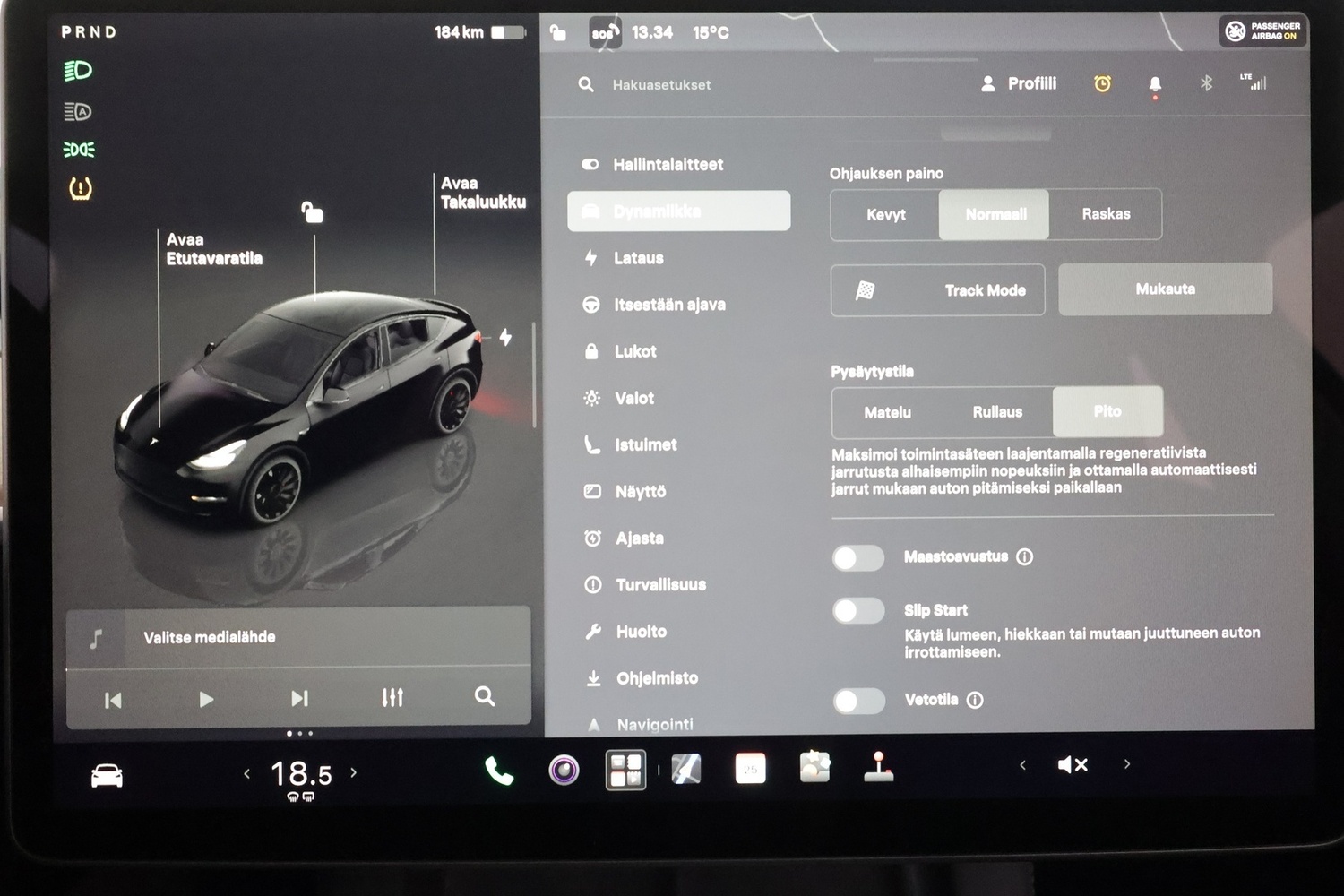Toggle the Maastoavustus switch
Screen dimensions: 1344x896
pyautogui.click(x=858, y=558)
